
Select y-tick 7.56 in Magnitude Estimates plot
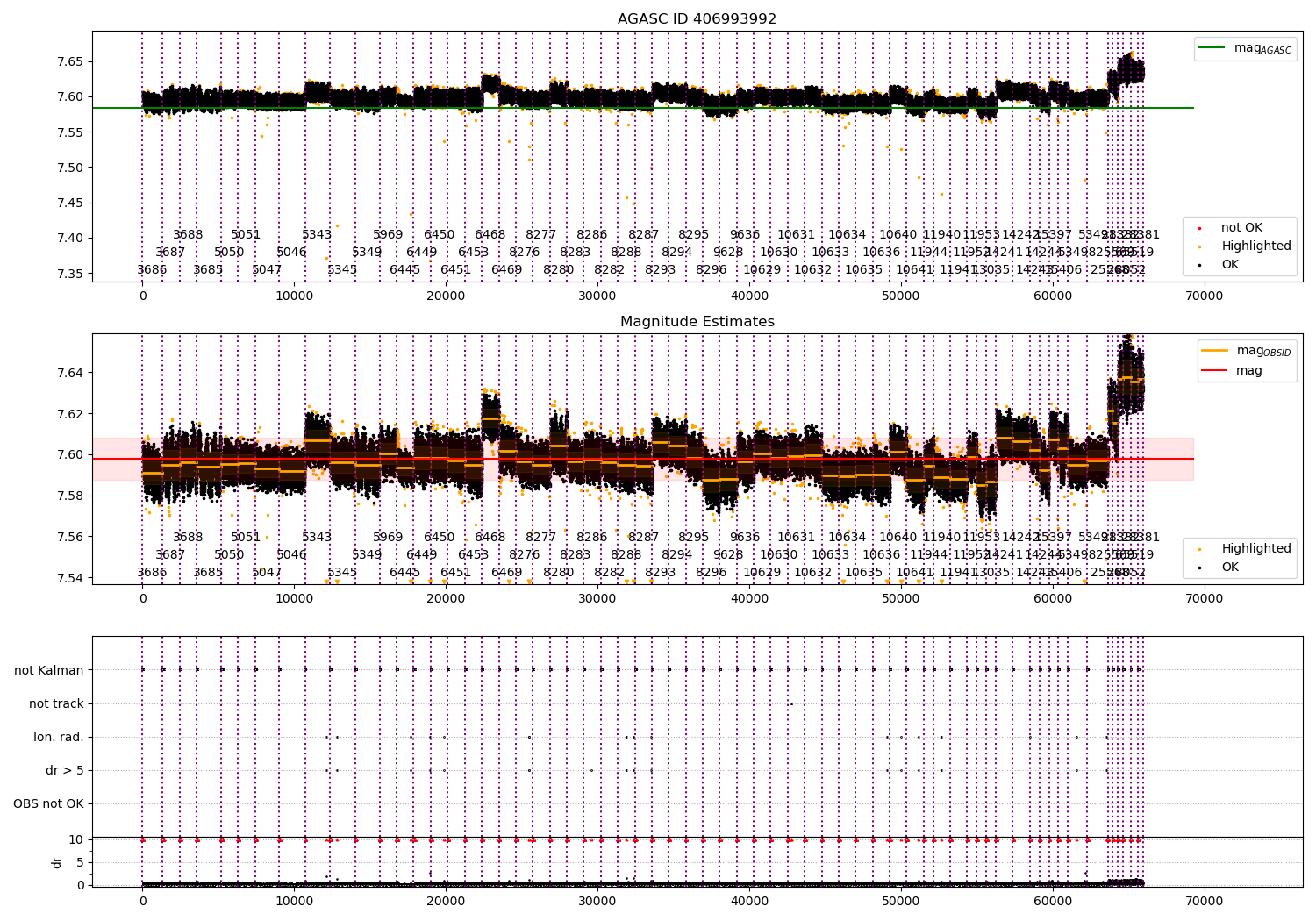click(69, 537)
